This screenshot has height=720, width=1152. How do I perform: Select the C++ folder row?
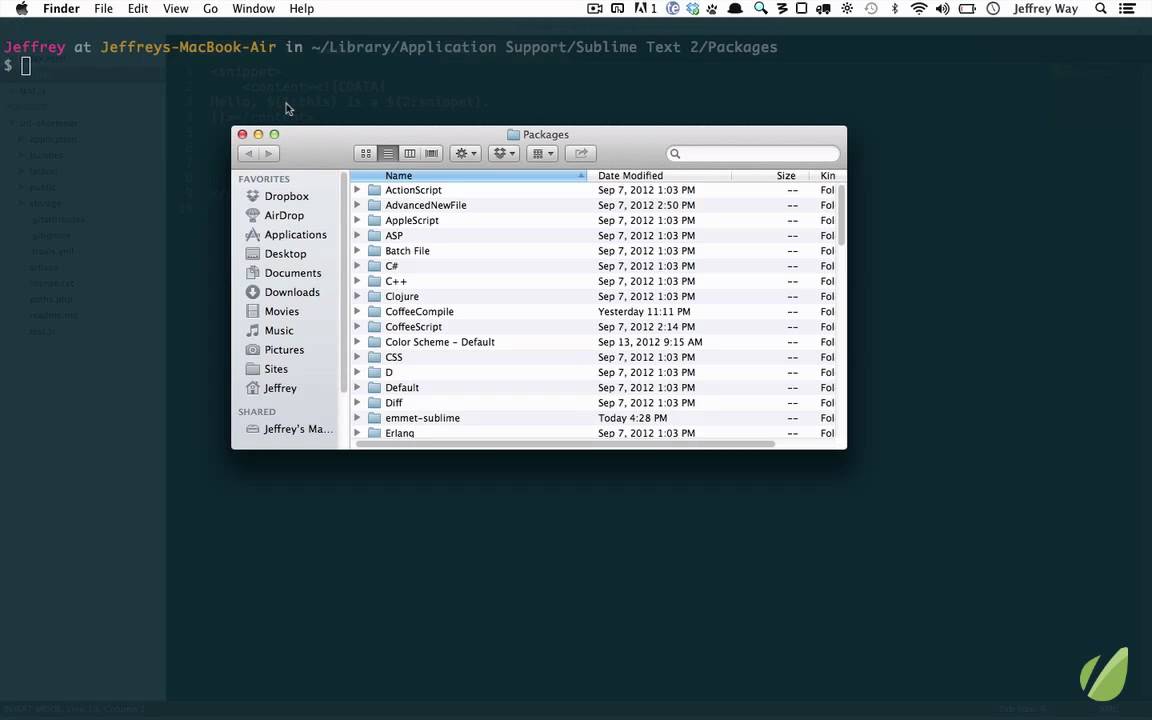(x=594, y=281)
